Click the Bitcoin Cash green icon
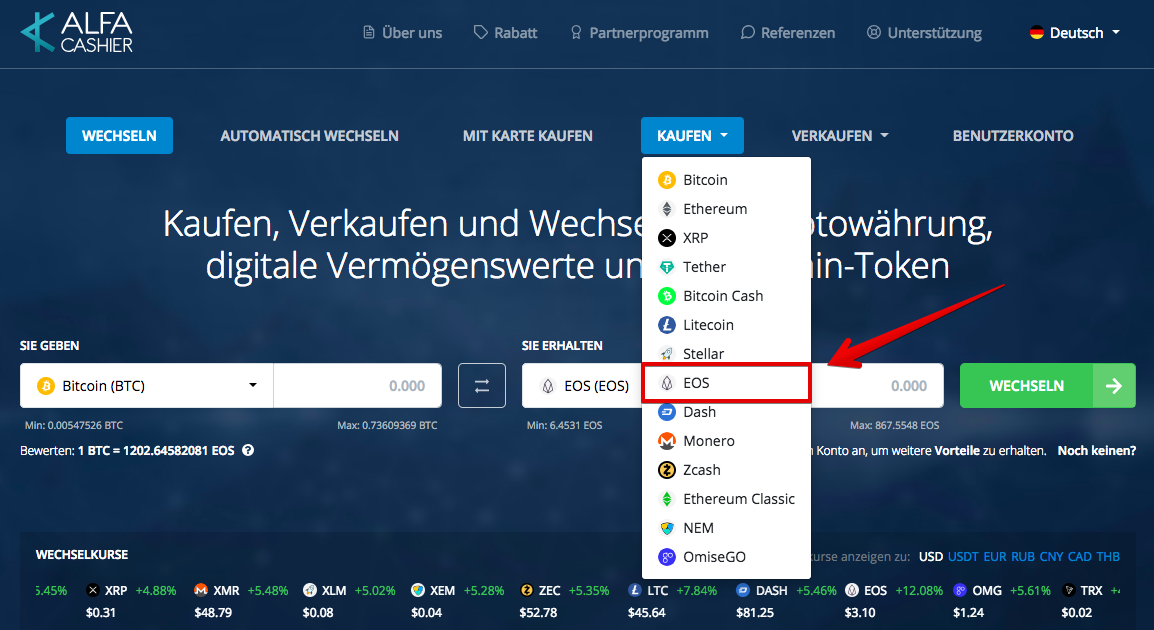 pos(667,296)
